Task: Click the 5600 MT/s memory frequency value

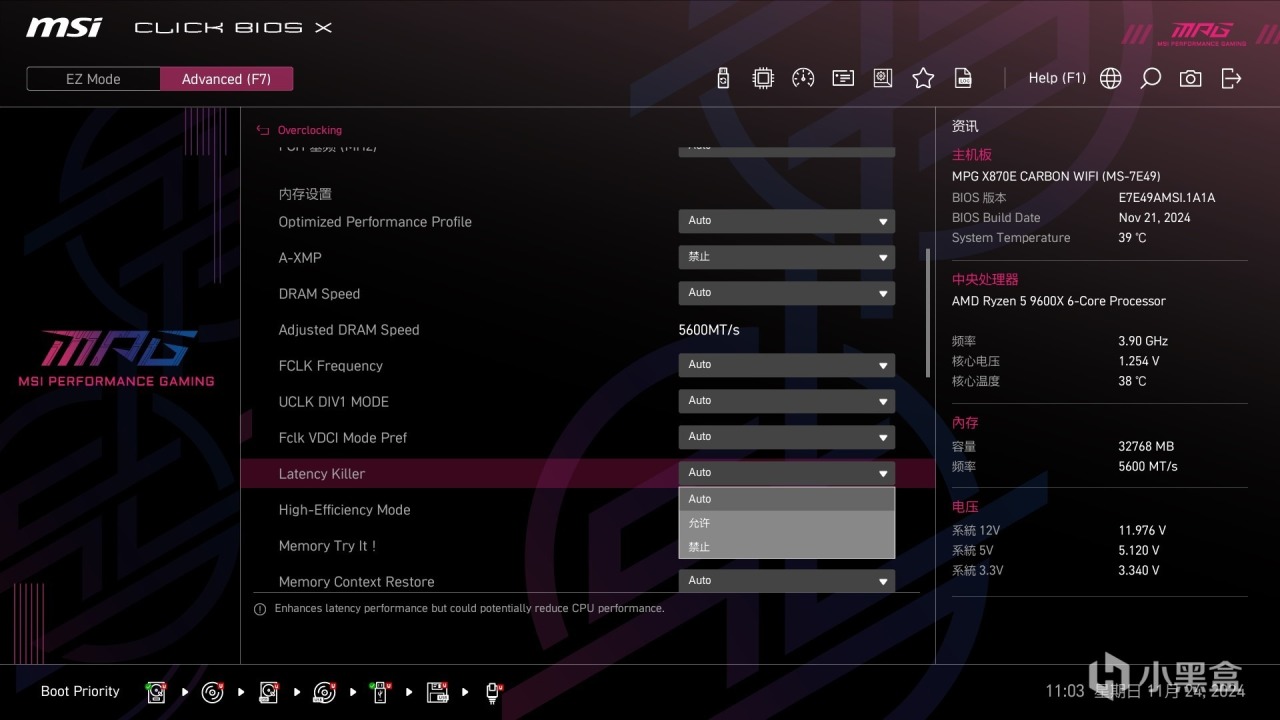Action: [x=1148, y=467]
